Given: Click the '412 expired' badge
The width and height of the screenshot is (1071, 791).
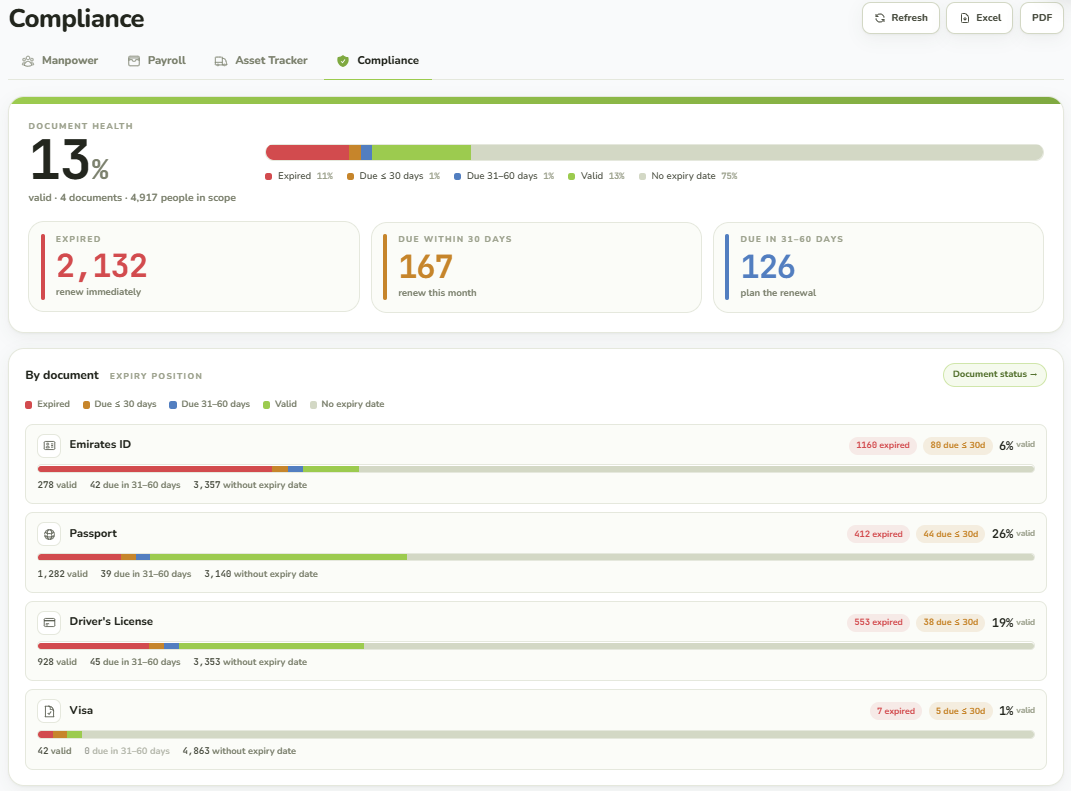Looking at the screenshot, I should coord(878,534).
